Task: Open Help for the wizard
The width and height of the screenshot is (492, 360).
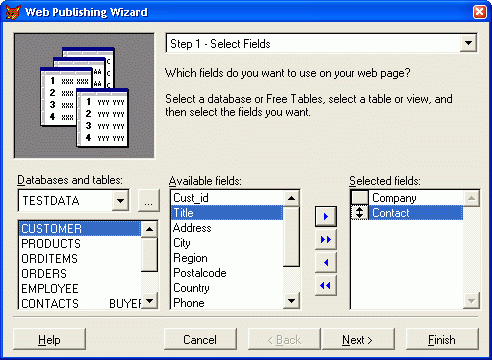Action: pos(49,340)
